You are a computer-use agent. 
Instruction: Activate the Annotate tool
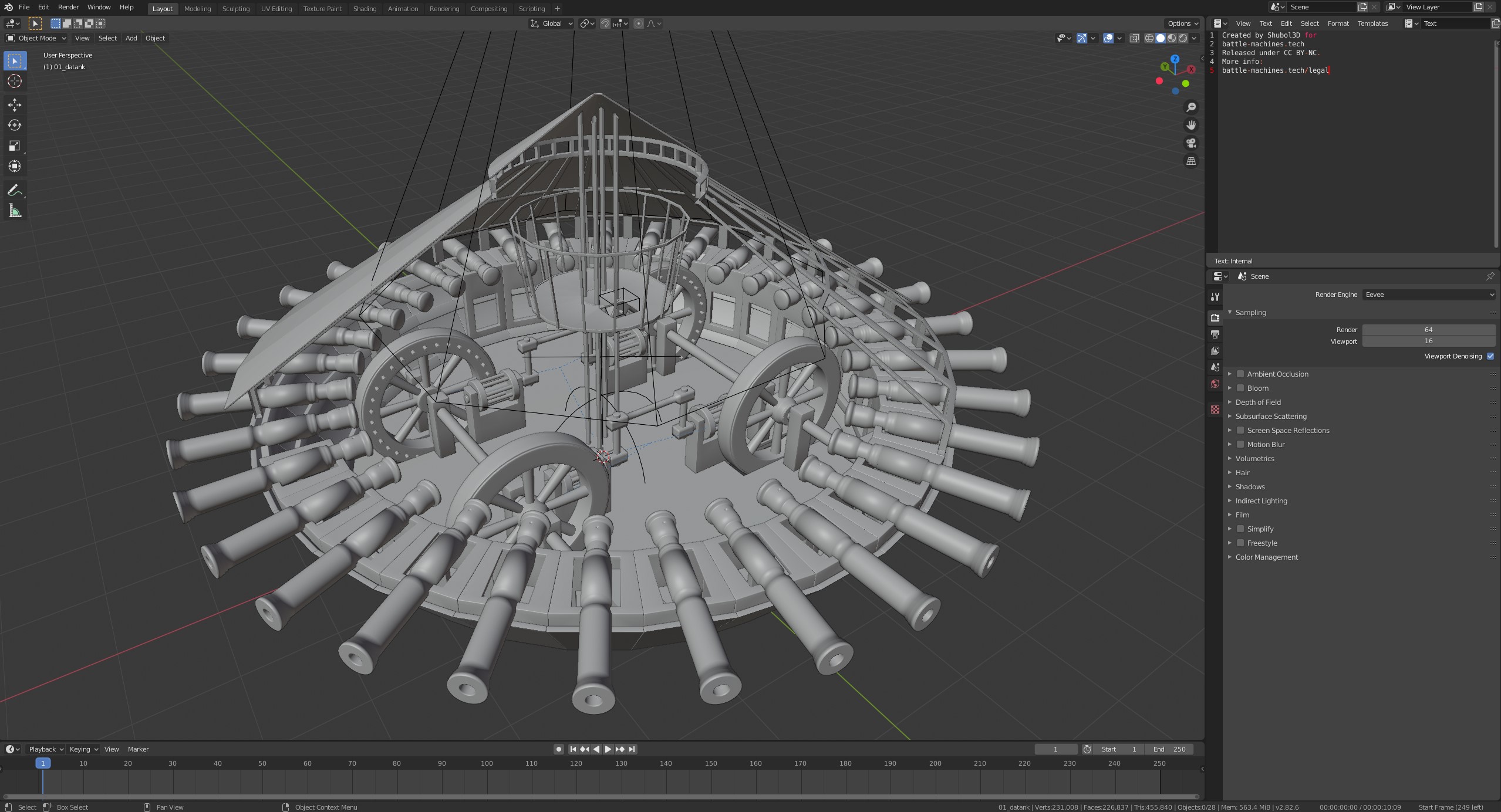[14, 190]
